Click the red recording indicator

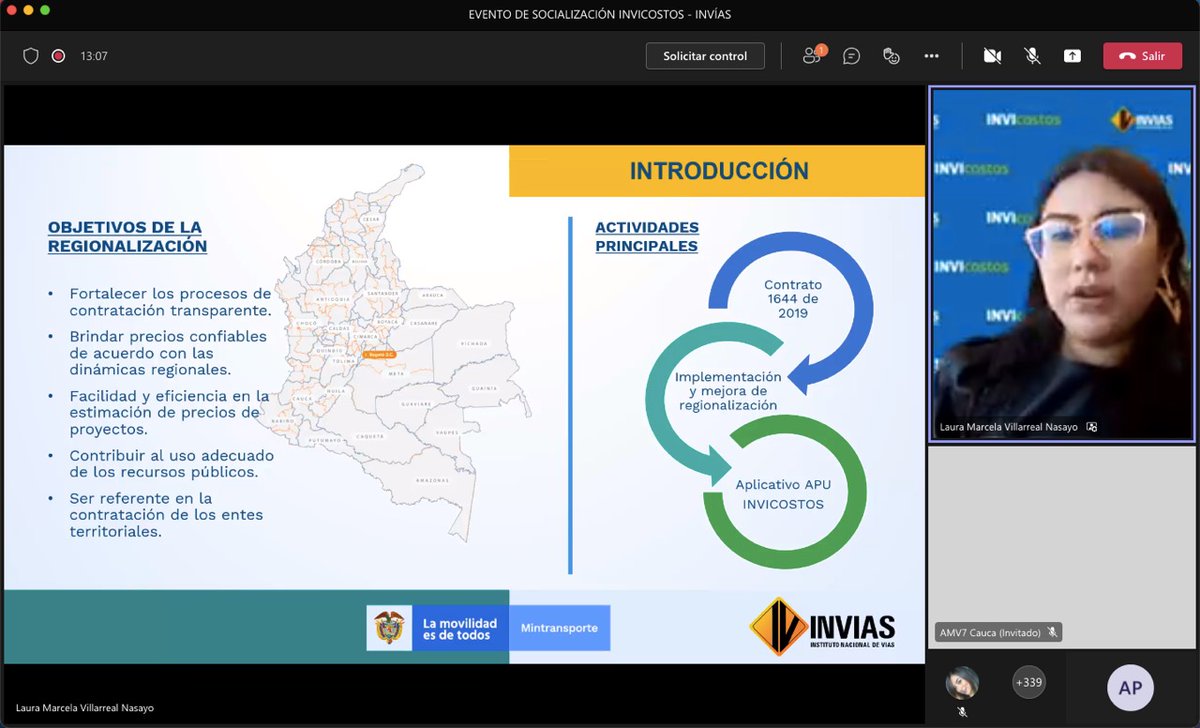58,56
